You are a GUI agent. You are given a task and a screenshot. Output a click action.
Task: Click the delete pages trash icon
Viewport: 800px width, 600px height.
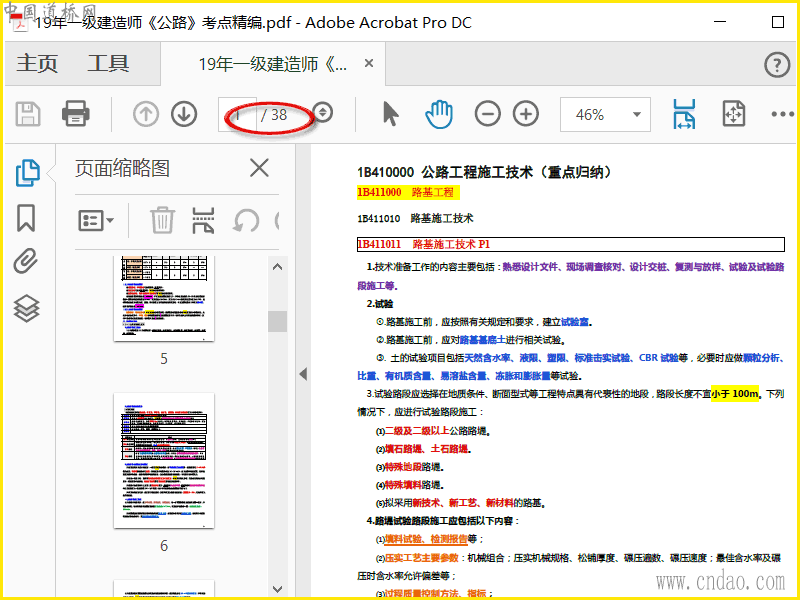pyautogui.click(x=162, y=220)
